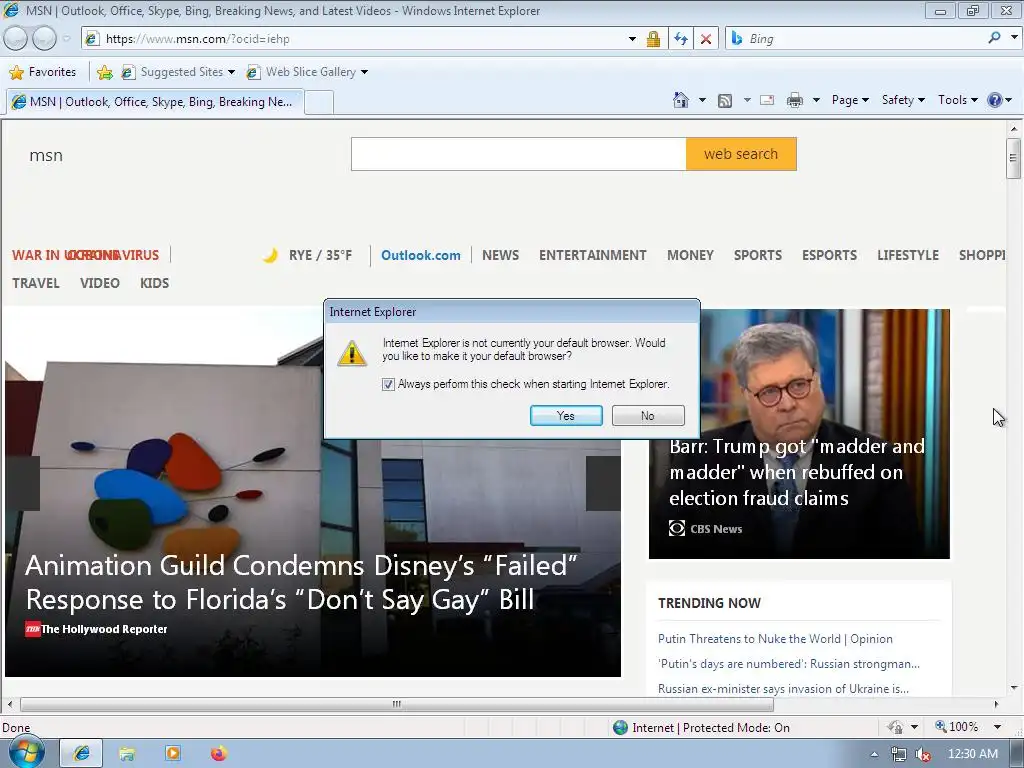
Task: Click the network tray icon
Action: pos(899,754)
